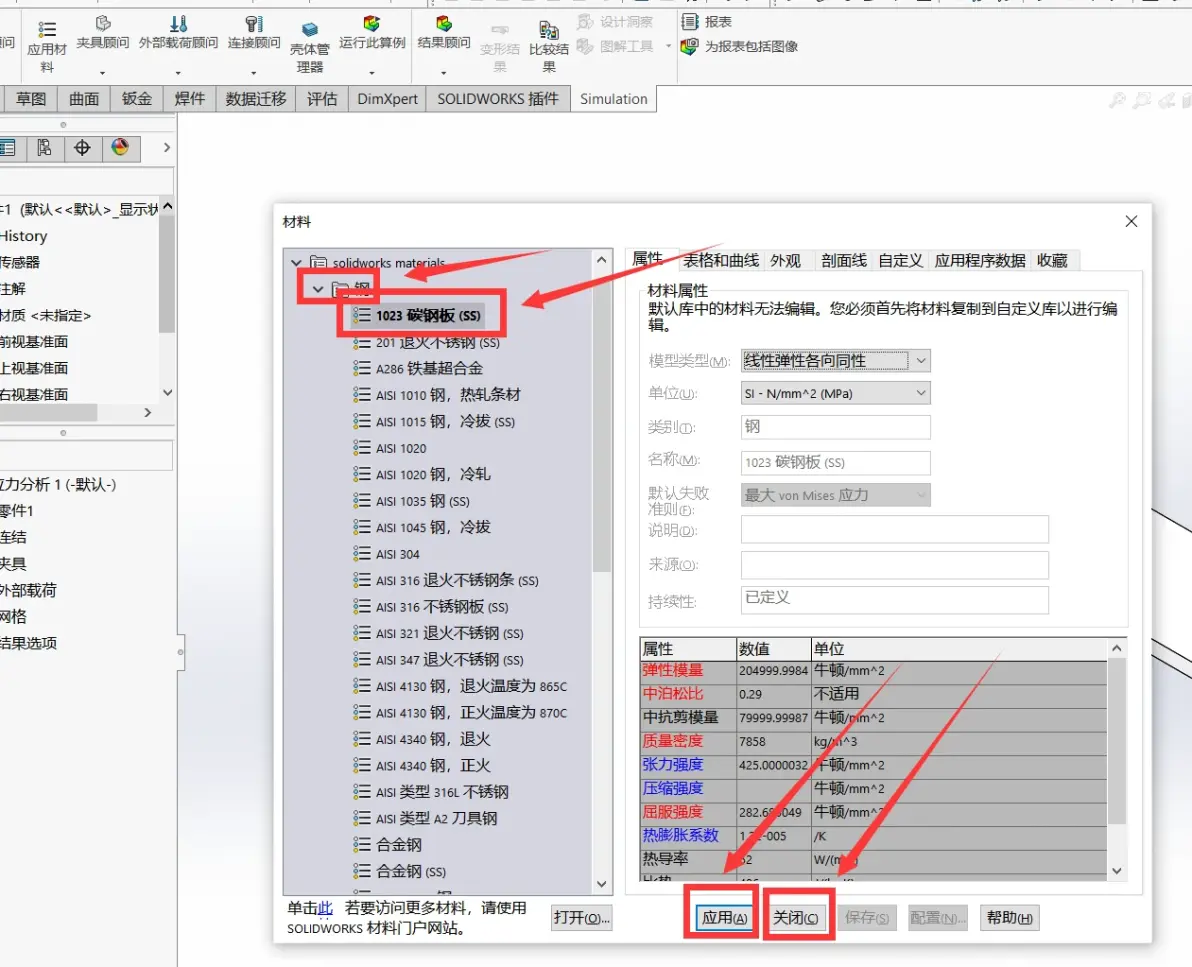Select 材质 <未指定> in feature tree

pos(46,315)
